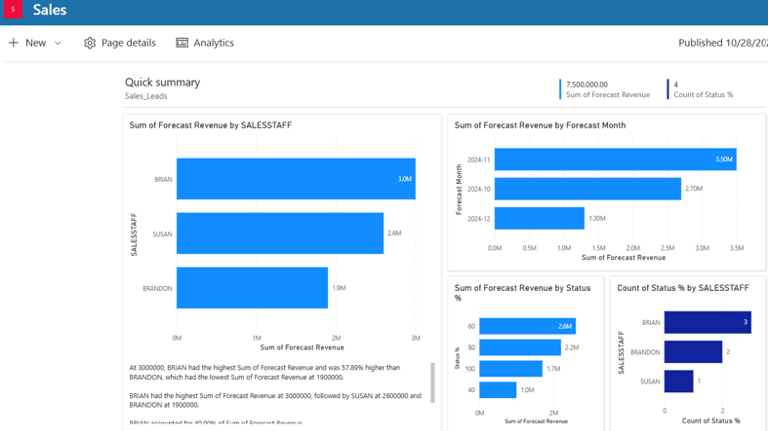768x431 pixels.
Task: Select the 7,500,000.00 Sum of Forecast Revenue card
Action: coord(605,89)
